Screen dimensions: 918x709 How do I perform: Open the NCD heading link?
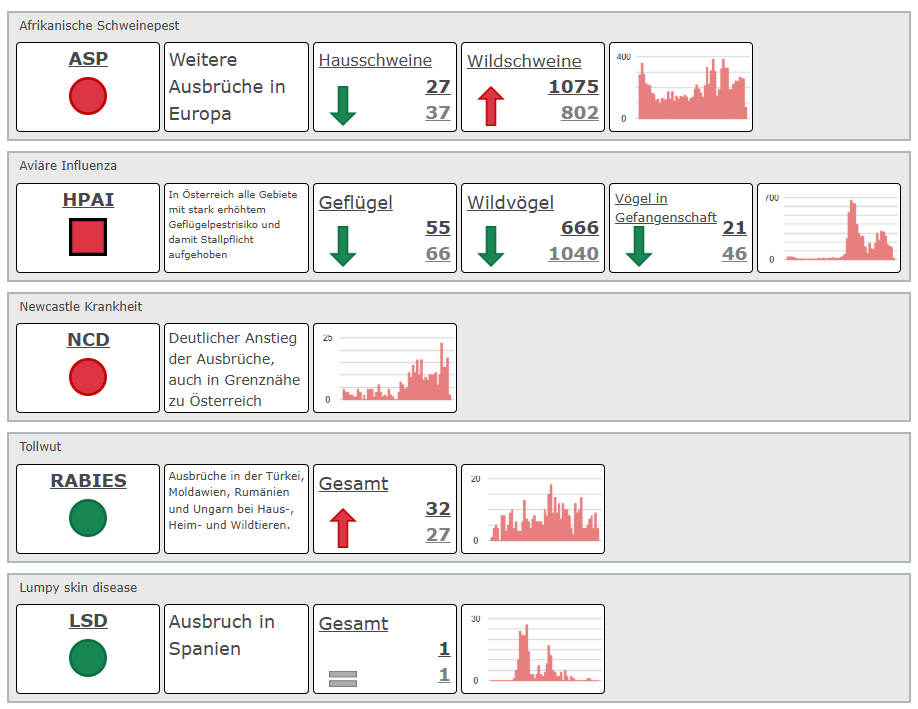click(88, 340)
